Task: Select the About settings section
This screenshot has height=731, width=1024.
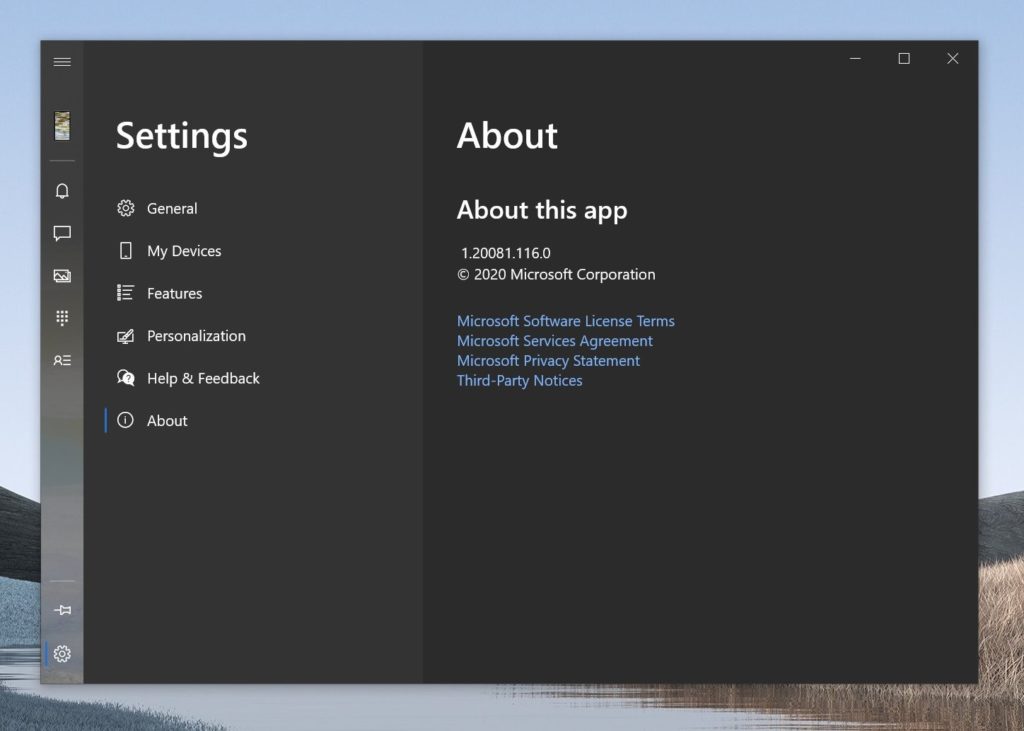Action: (x=166, y=421)
